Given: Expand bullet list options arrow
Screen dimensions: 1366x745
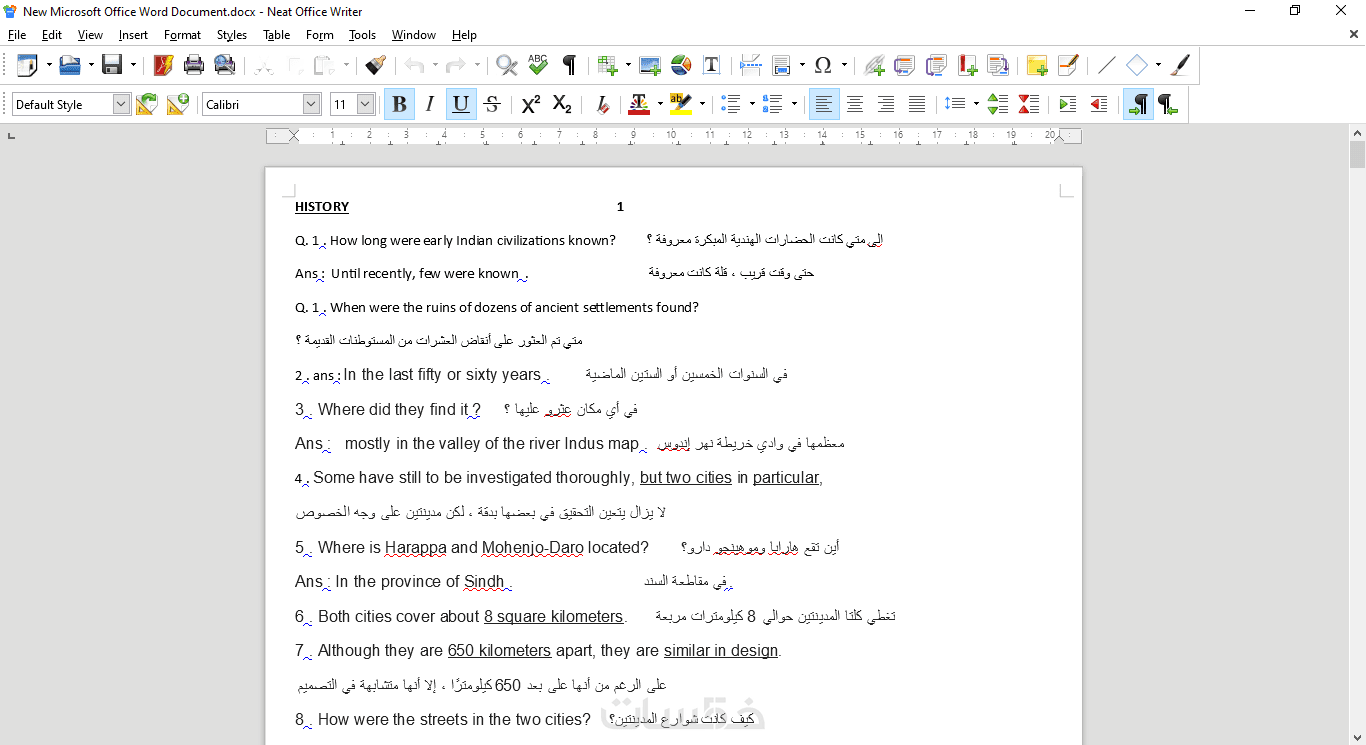Looking at the screenshot, I should point(752,104).
